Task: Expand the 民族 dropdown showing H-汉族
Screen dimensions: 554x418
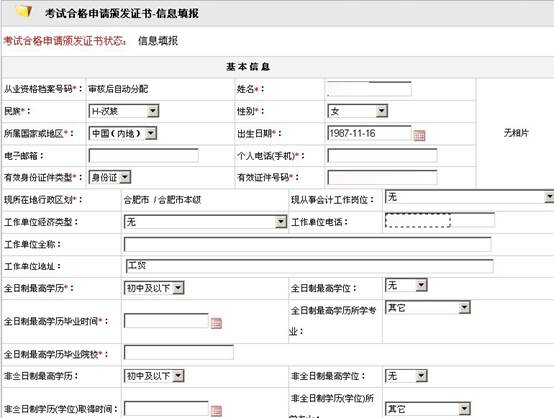Action: pyautogui.click(x=124, y=111)
